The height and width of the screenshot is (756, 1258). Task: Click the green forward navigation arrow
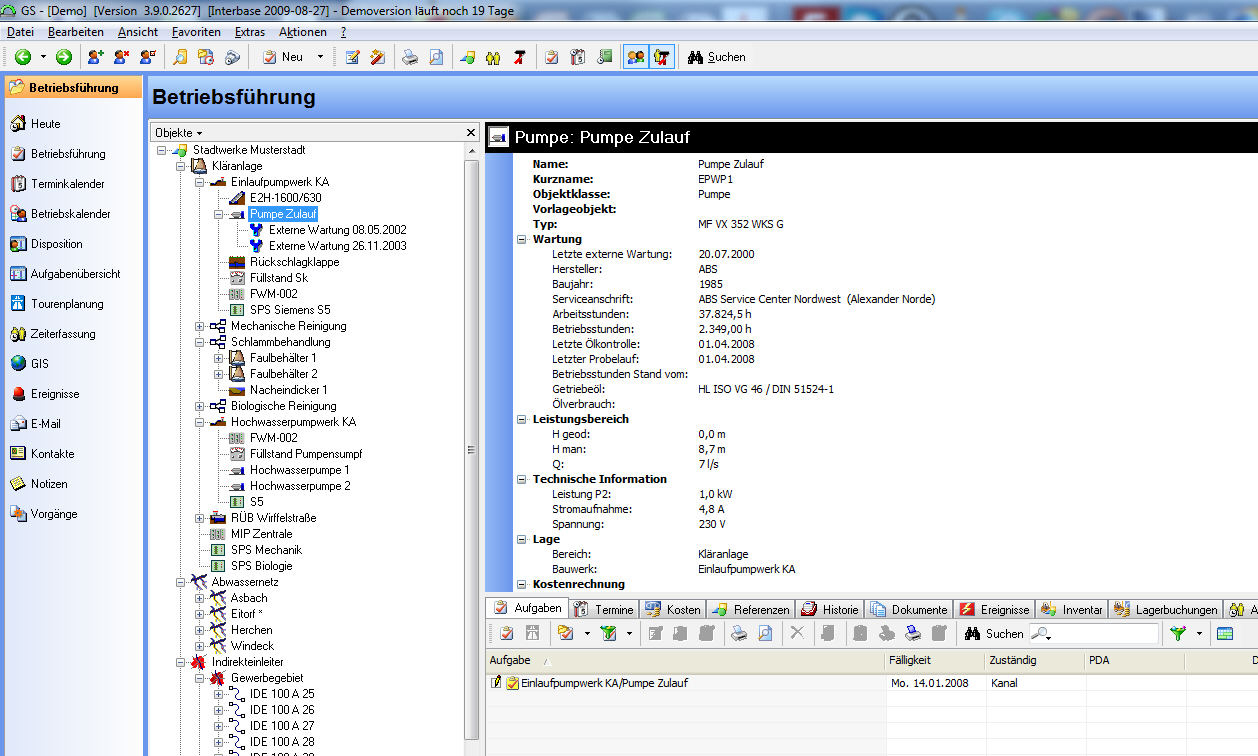[x=63, y=57]
